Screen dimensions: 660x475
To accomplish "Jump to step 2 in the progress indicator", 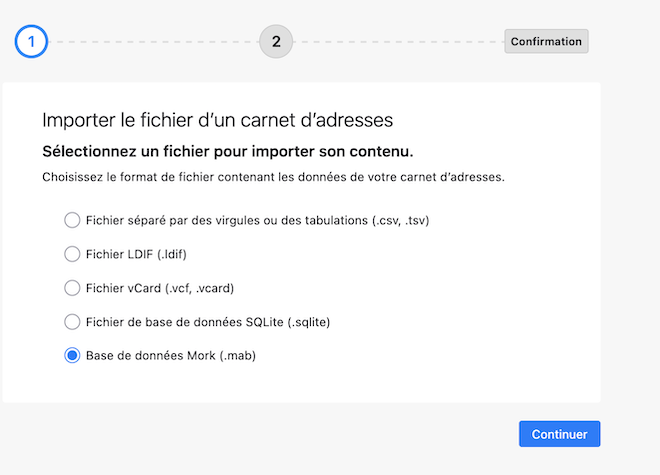I will coord(276,41).
